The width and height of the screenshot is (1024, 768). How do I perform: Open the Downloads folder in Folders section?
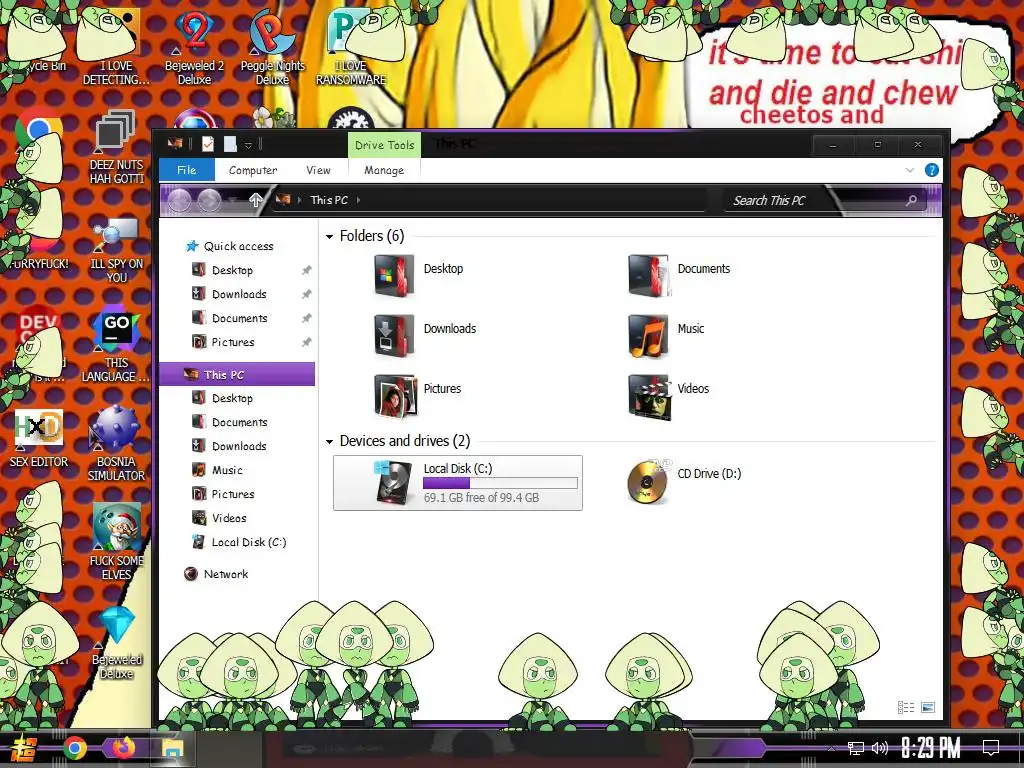tap(424, 334)
